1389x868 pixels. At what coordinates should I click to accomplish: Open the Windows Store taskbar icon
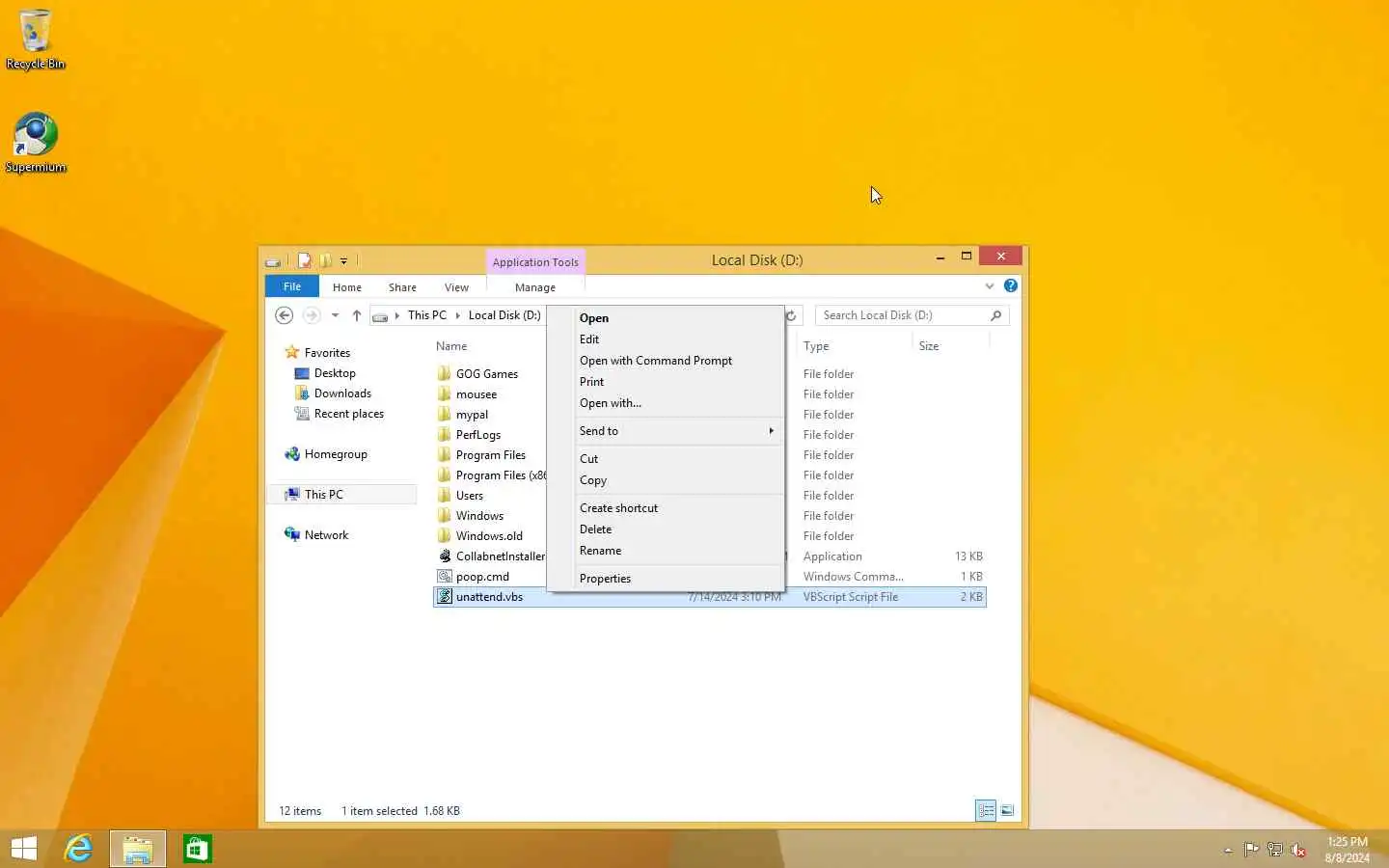(198, 849)
